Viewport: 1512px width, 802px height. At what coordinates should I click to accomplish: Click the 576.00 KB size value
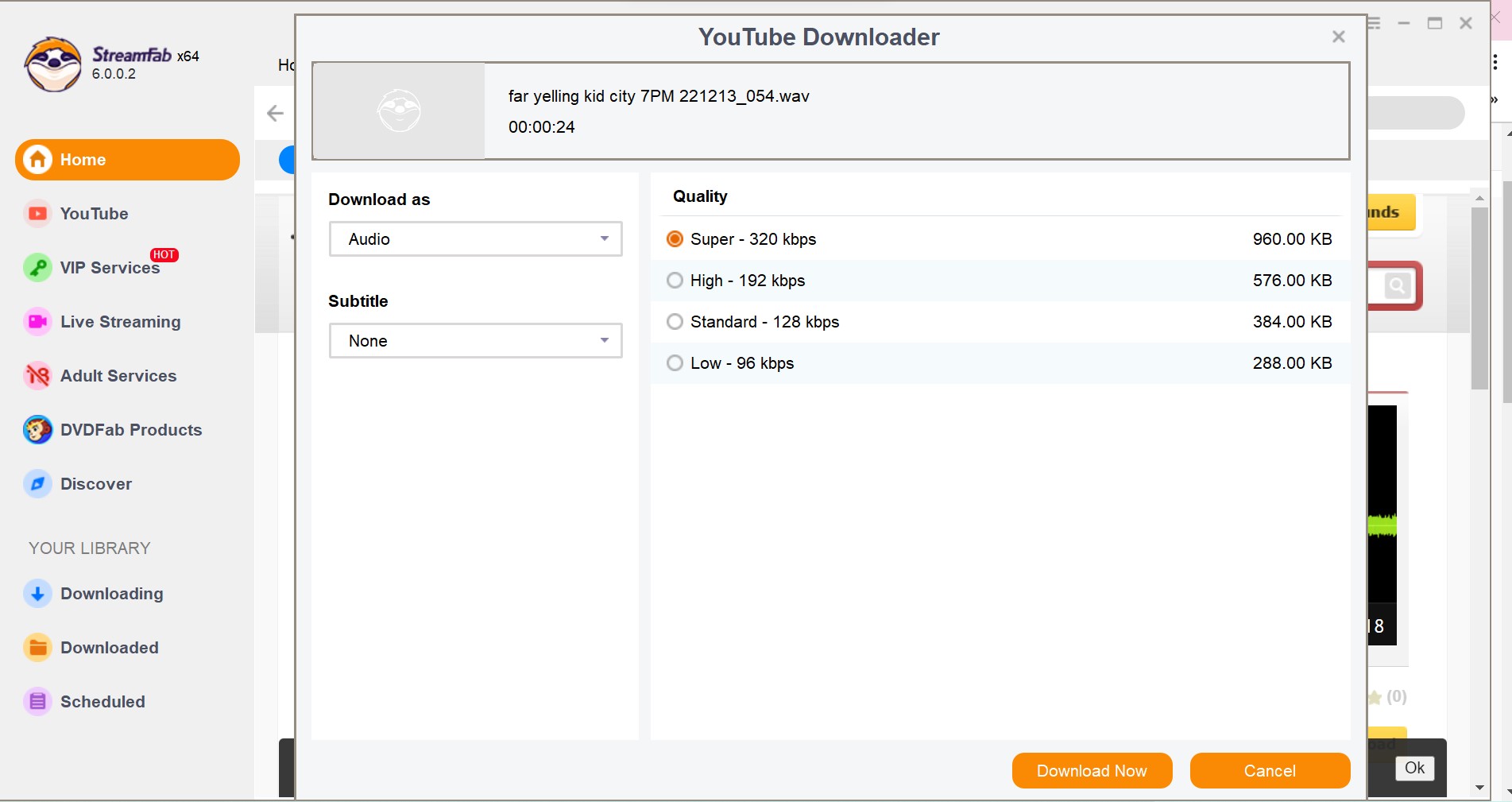(1292, 281)
